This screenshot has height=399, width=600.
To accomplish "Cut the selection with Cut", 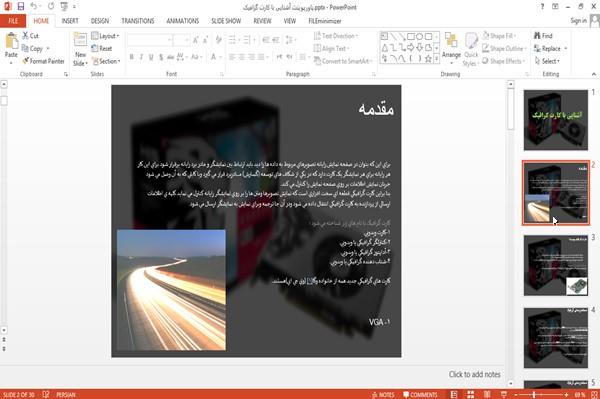I will coord(30,36).
